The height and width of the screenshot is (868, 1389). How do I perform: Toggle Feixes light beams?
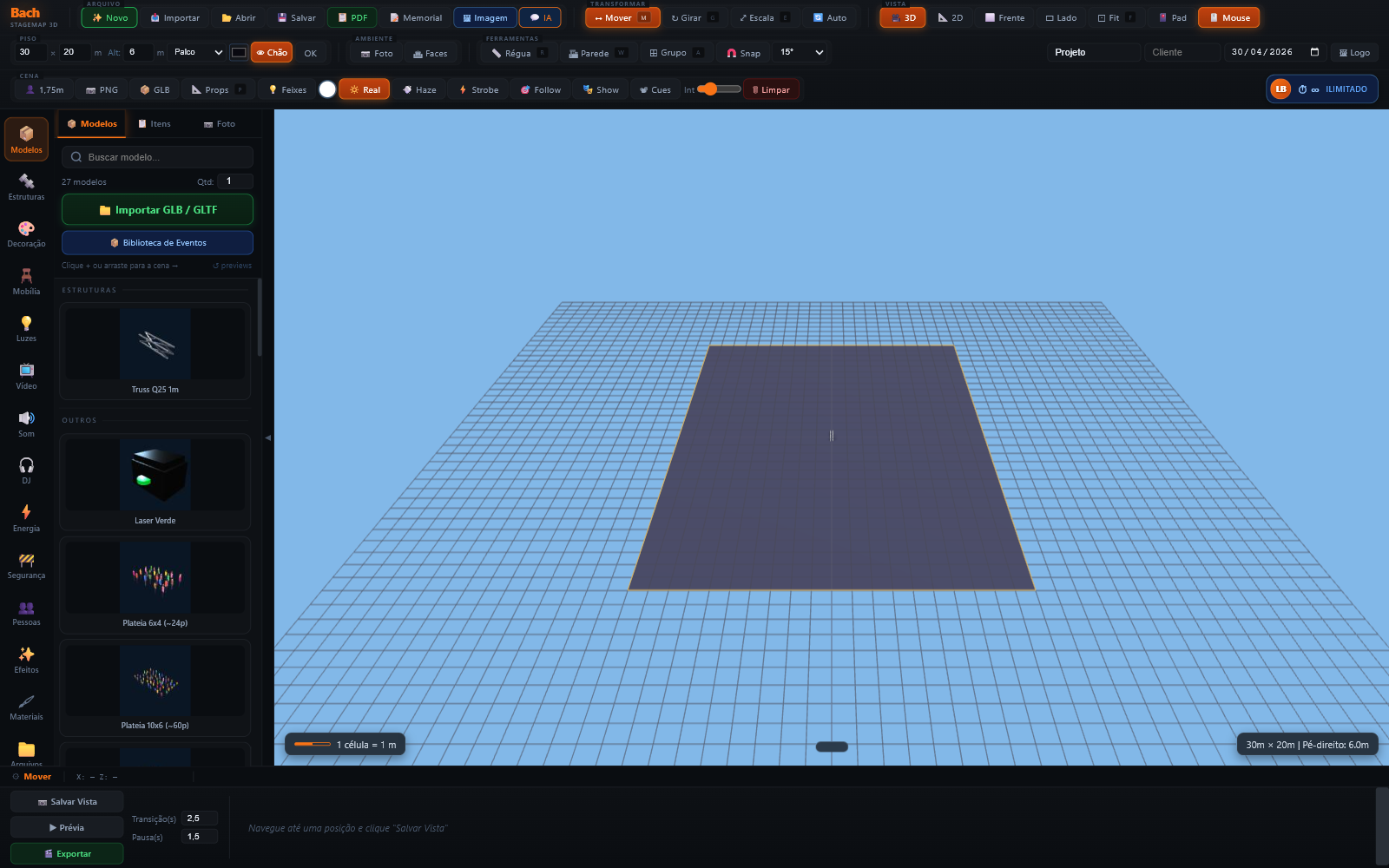[x=286, y=89]
